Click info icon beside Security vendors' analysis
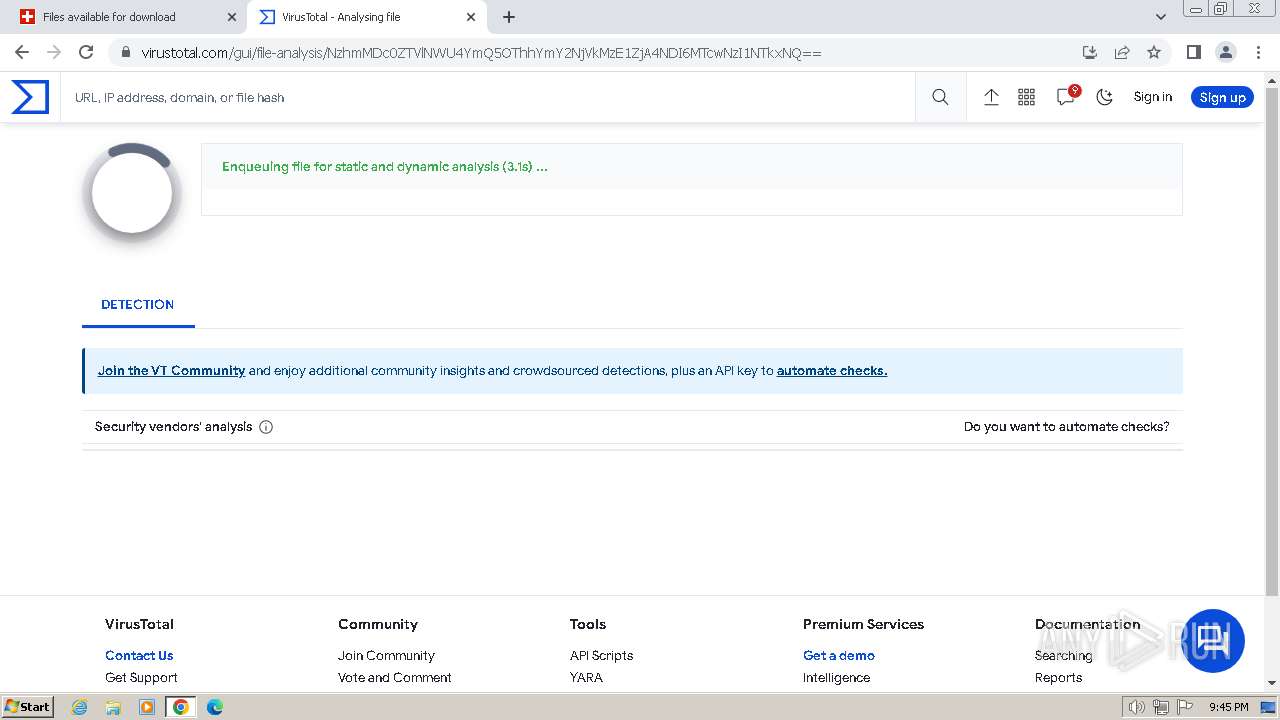Image resolution: width=1280 pixels, height=720 pixels. (x=266, y=427)
